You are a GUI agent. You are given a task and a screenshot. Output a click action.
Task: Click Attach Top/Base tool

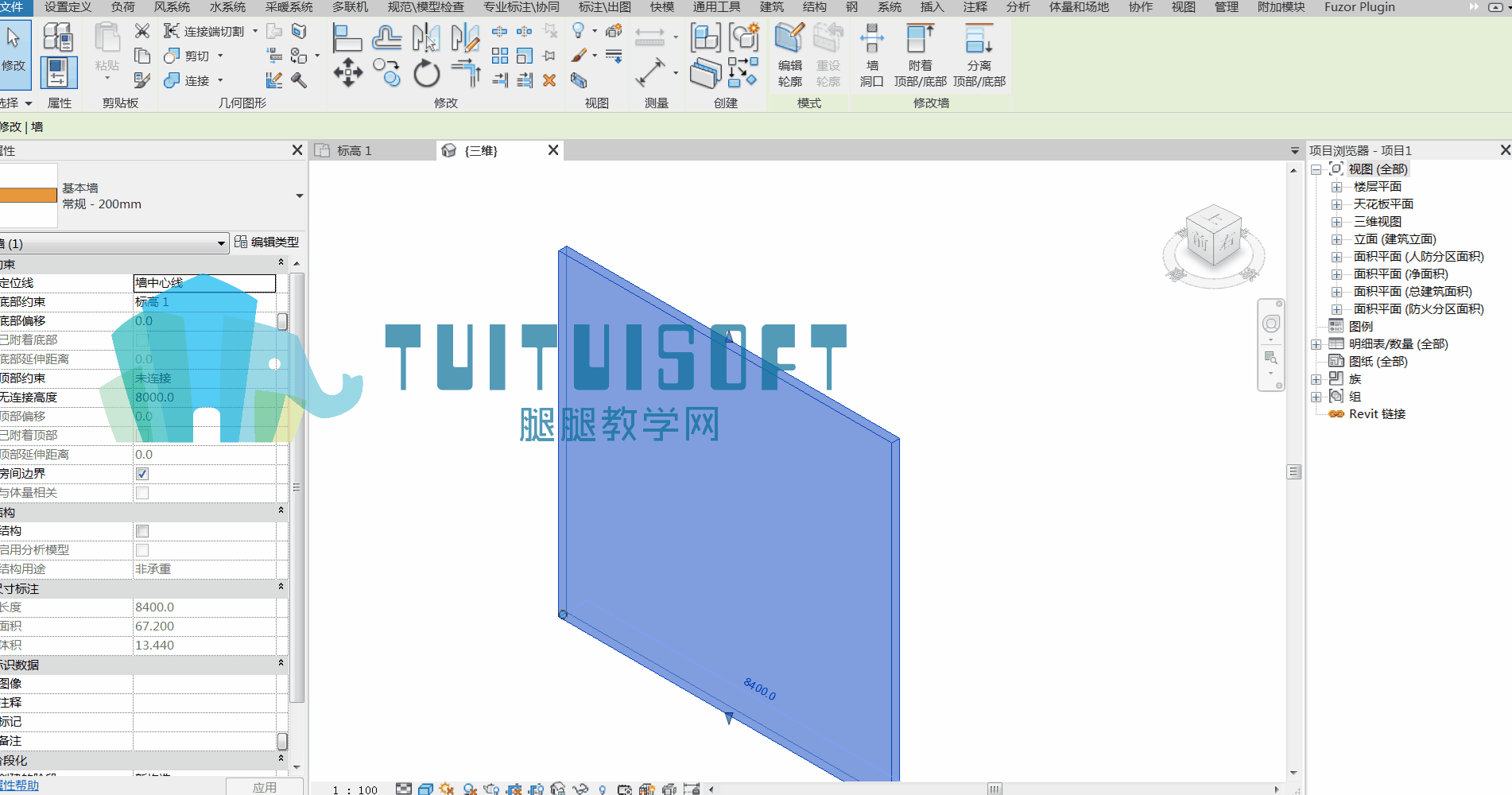921,55
